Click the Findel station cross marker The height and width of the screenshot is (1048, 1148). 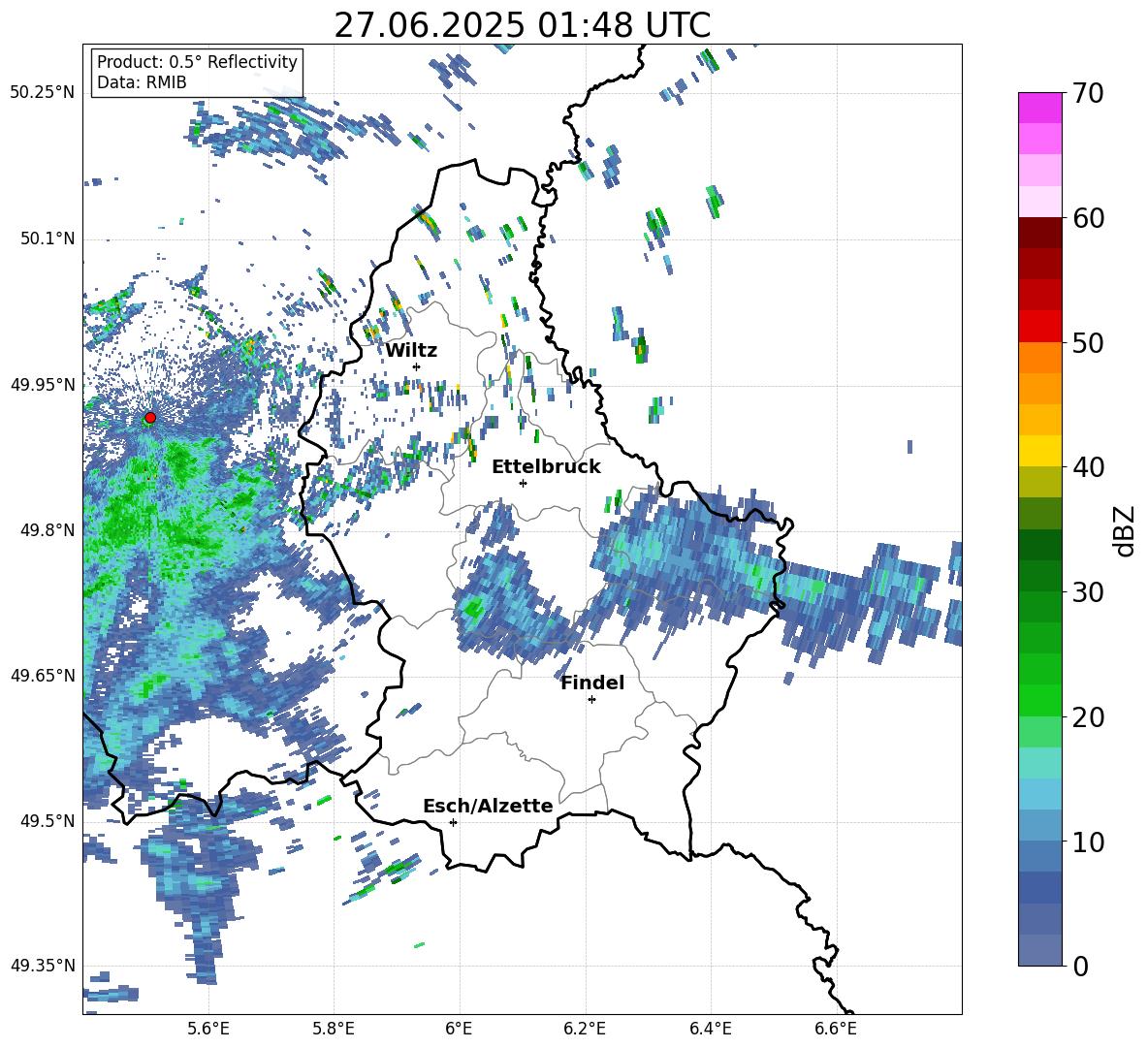point(591,700)
